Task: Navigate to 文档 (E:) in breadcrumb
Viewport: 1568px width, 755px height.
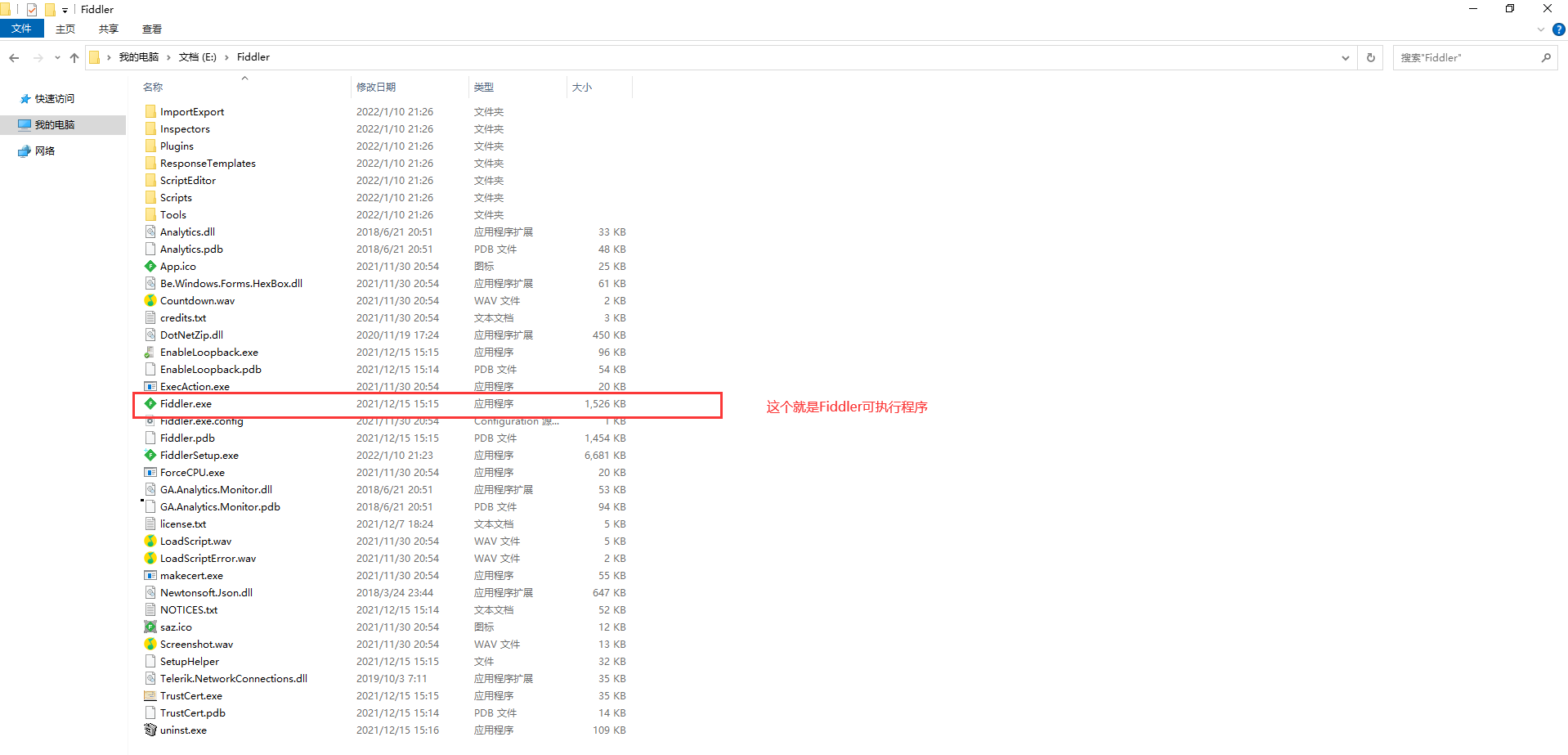Action: point(198,57)
